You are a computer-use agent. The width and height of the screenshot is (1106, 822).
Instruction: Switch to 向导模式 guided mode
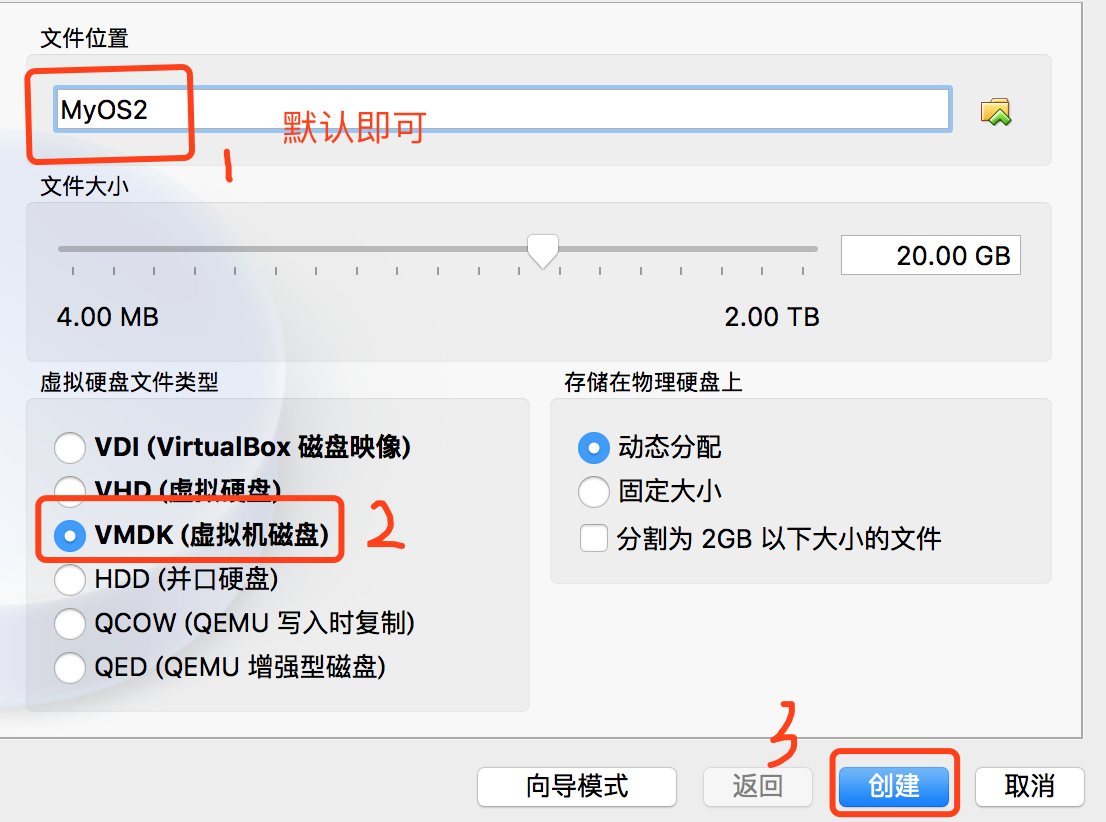tap(576, 786)
